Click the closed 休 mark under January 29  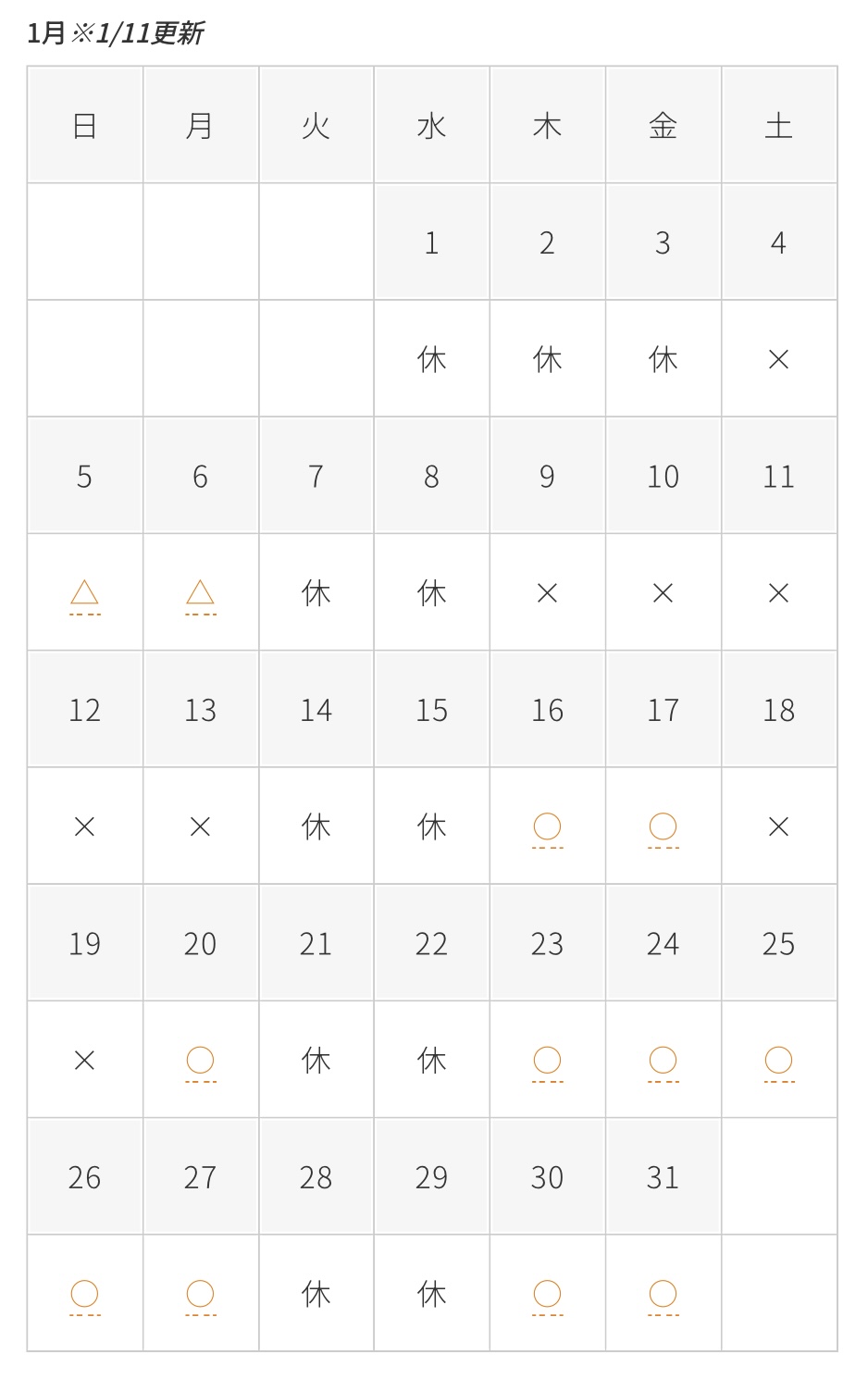point(431,1294)
